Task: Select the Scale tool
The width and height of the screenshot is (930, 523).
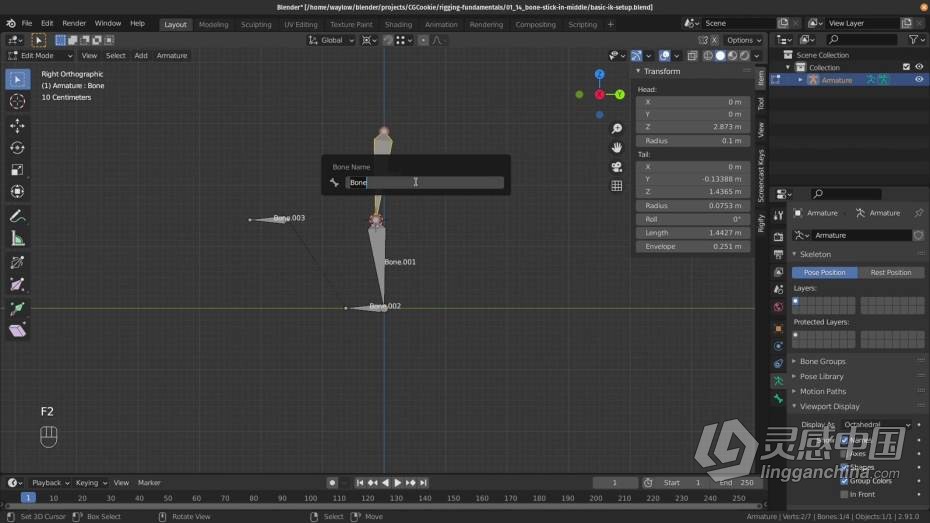Action: [17, 170]
